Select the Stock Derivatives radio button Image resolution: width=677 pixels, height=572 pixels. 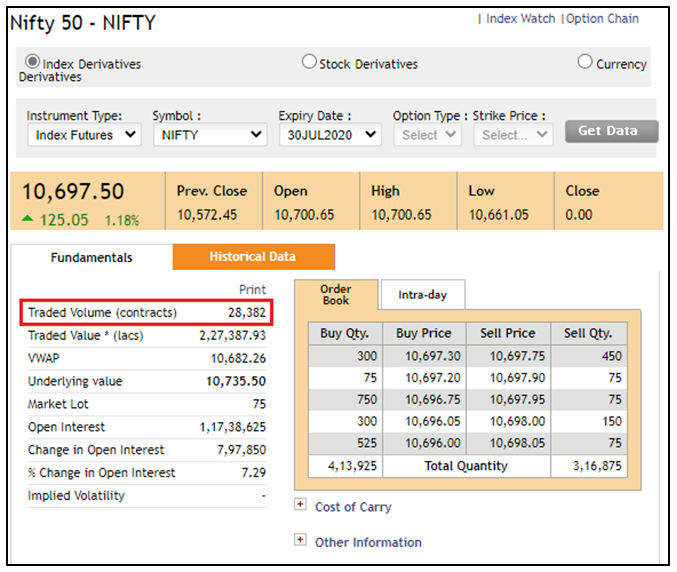click(x=309, y=61)
